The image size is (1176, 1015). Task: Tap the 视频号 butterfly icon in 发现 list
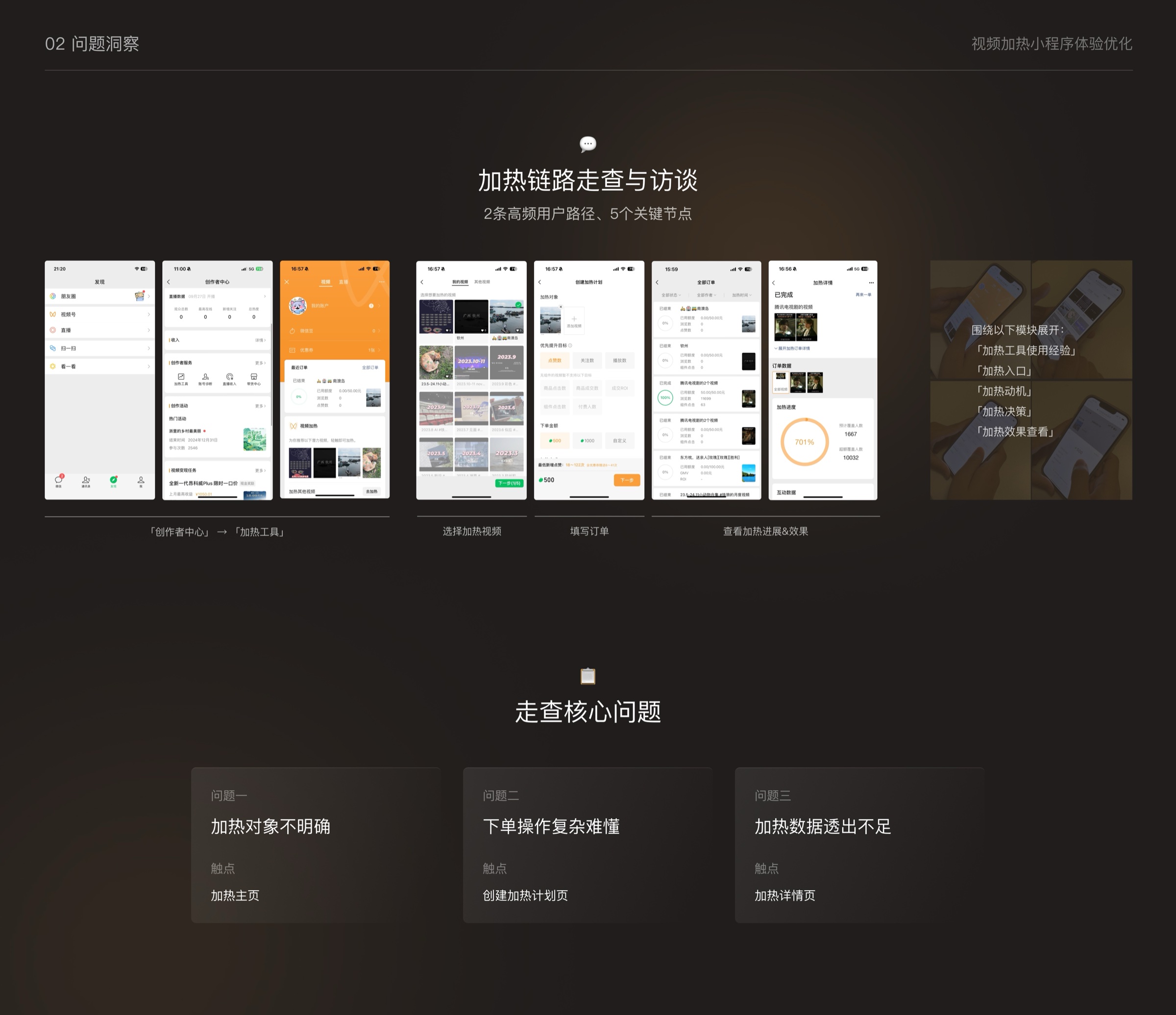[53, 314]
